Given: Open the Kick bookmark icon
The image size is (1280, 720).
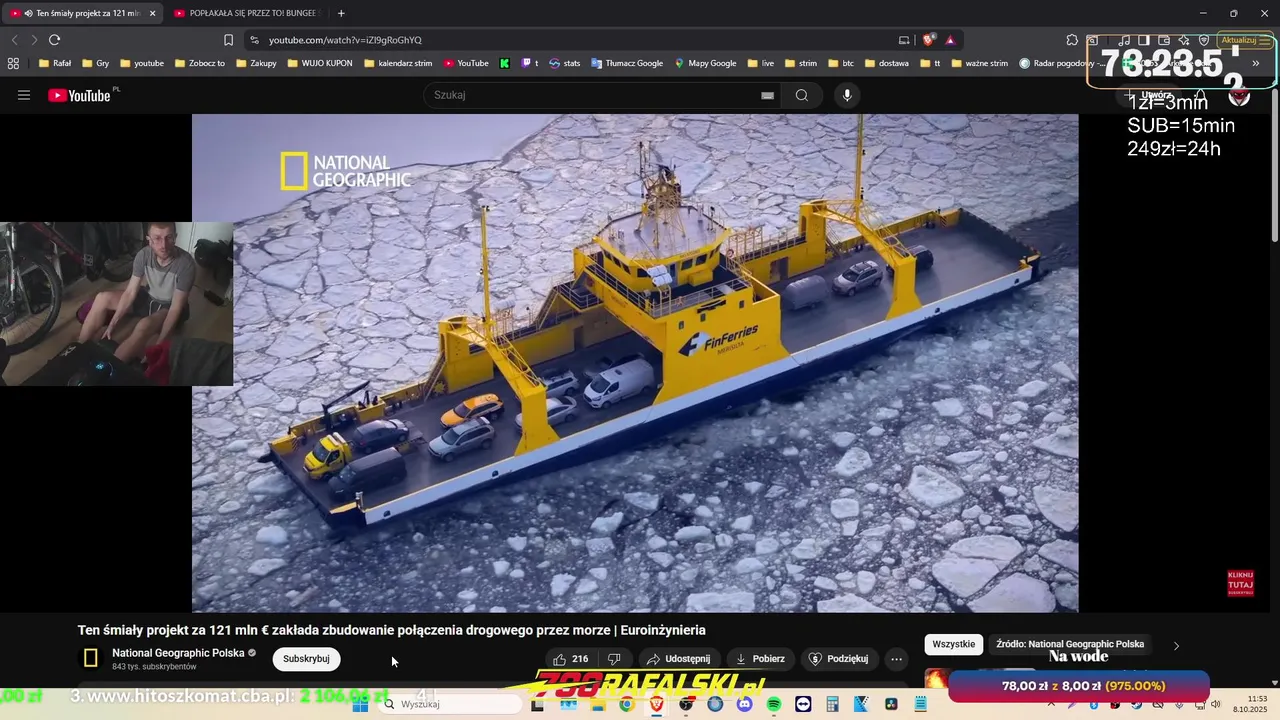Looking at the screenshot, I should coord(504,63).
